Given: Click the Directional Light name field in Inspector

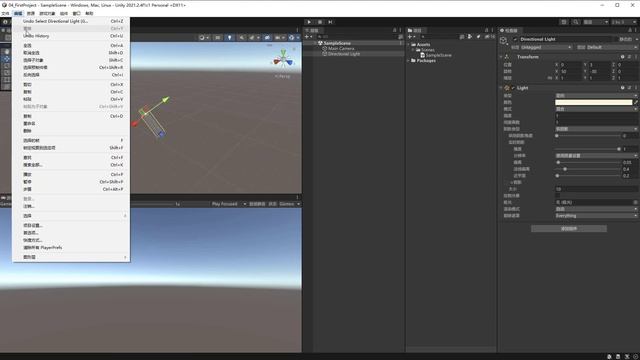Looking at the screenshot, I should (x=565, y=39).
